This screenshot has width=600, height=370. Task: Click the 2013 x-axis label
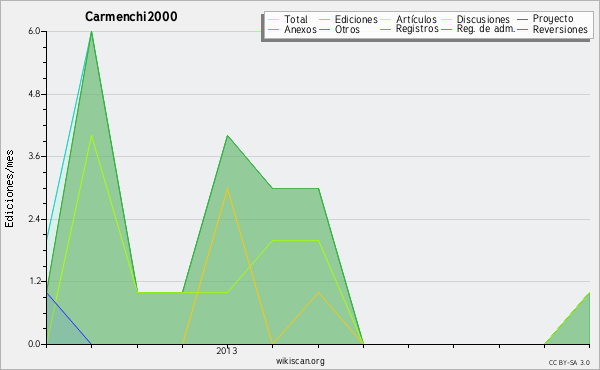(227, 350)
